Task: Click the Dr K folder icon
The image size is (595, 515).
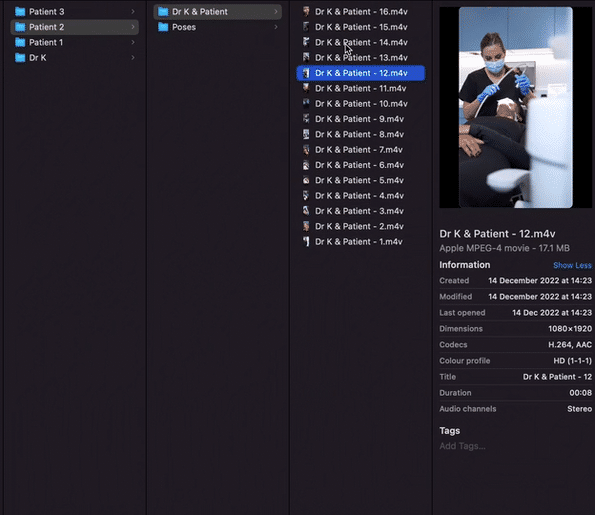Action: point(20,58)
